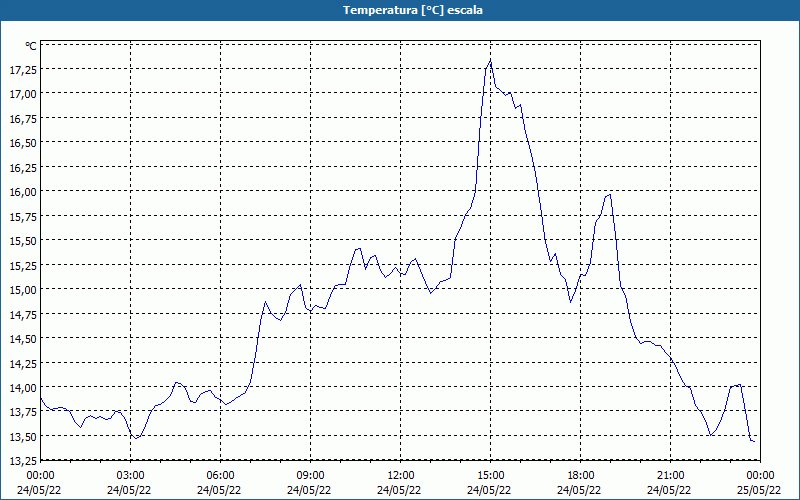
Task: Click the "Temperatura [°C] escala" title bar
Action: click(400, 10)
